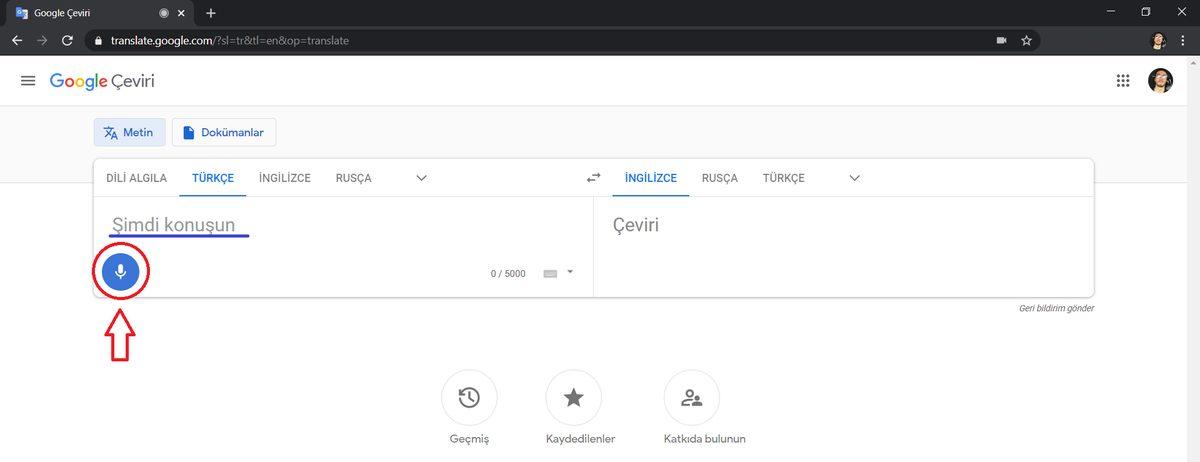Open the Katkıda bulunun contribute icon
The width and height of the screenshot is (1200, 462).
(692, 397)
